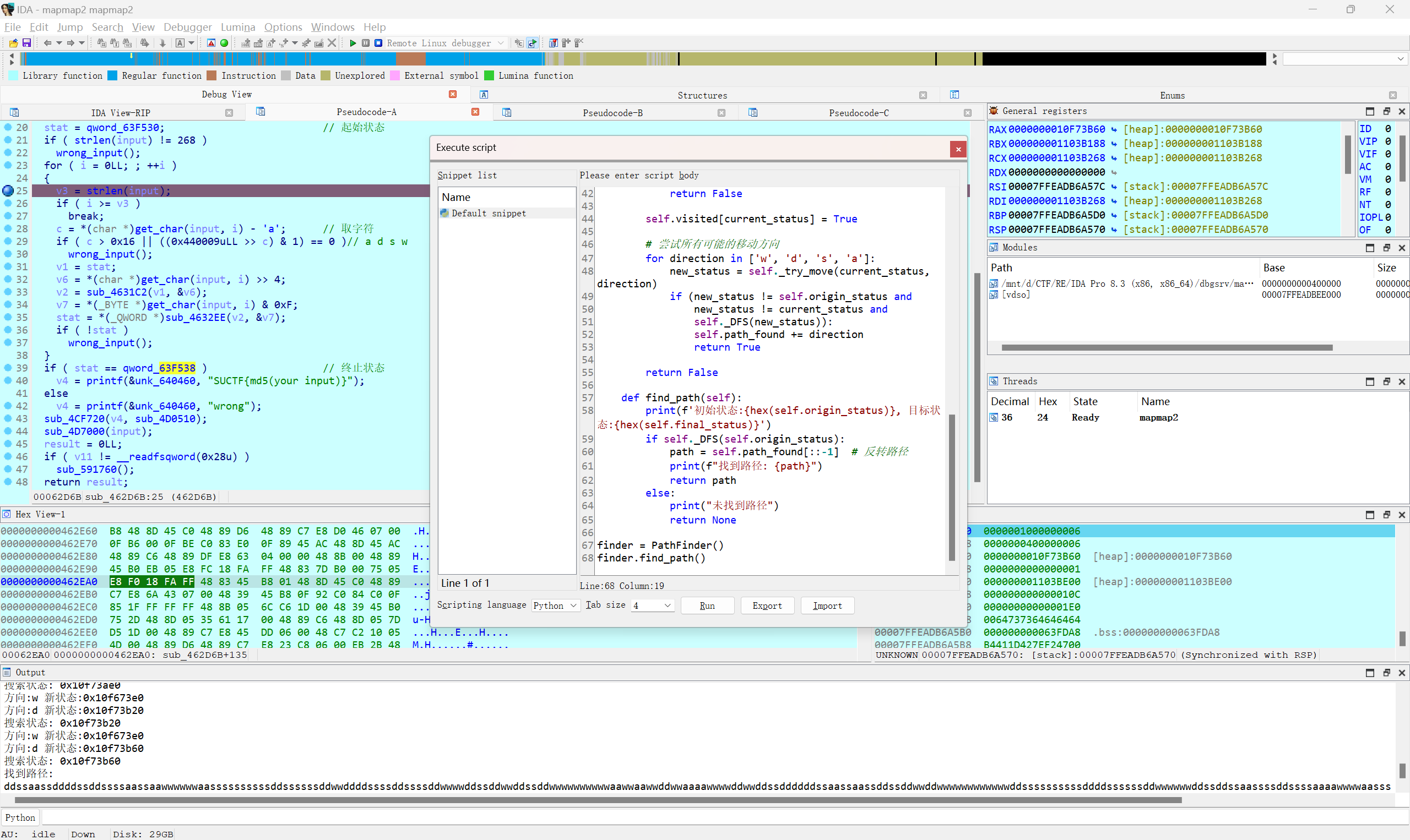
Task: Open the Debugger menu
Action: coord(187,27)
